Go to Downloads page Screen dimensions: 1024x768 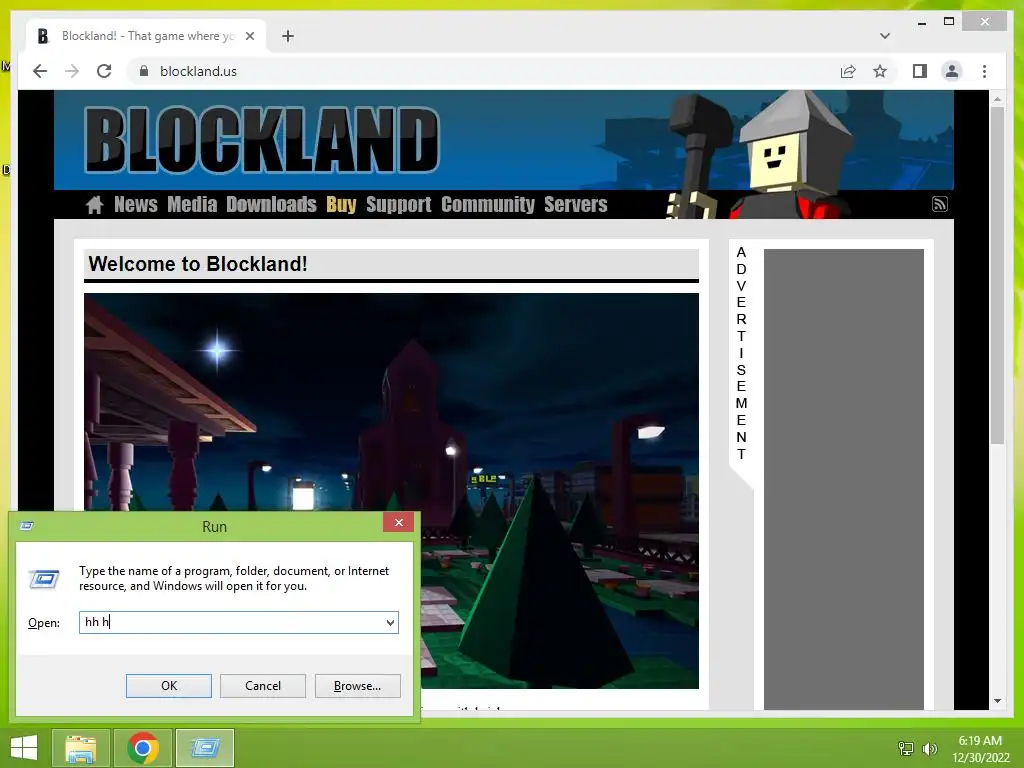click(271, 204)
